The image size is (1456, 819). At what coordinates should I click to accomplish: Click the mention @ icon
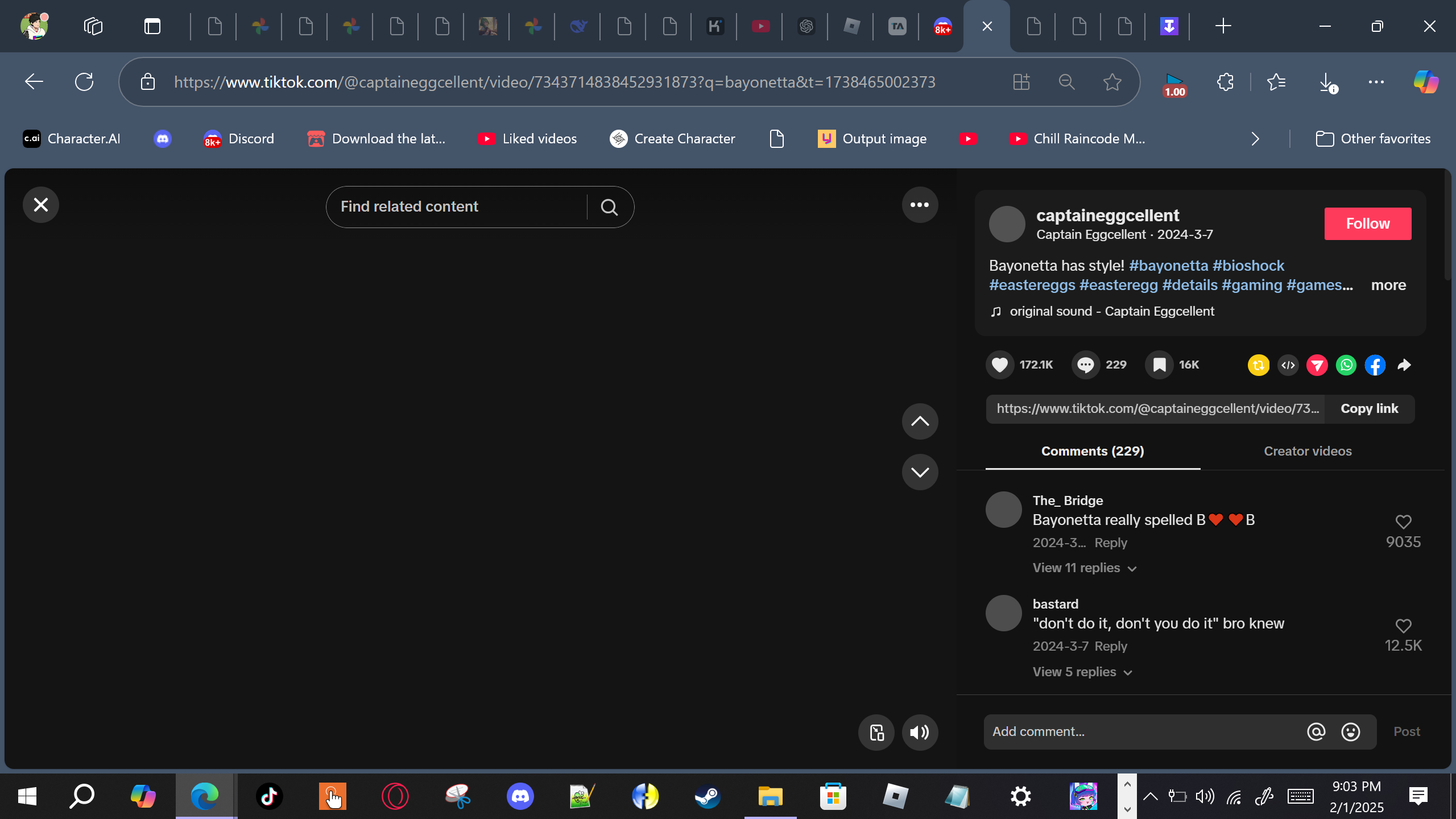1316,731
